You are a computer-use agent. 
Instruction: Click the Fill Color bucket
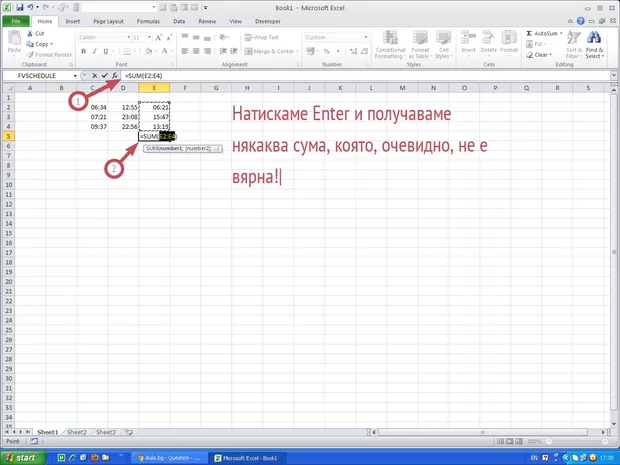[148, 51]
